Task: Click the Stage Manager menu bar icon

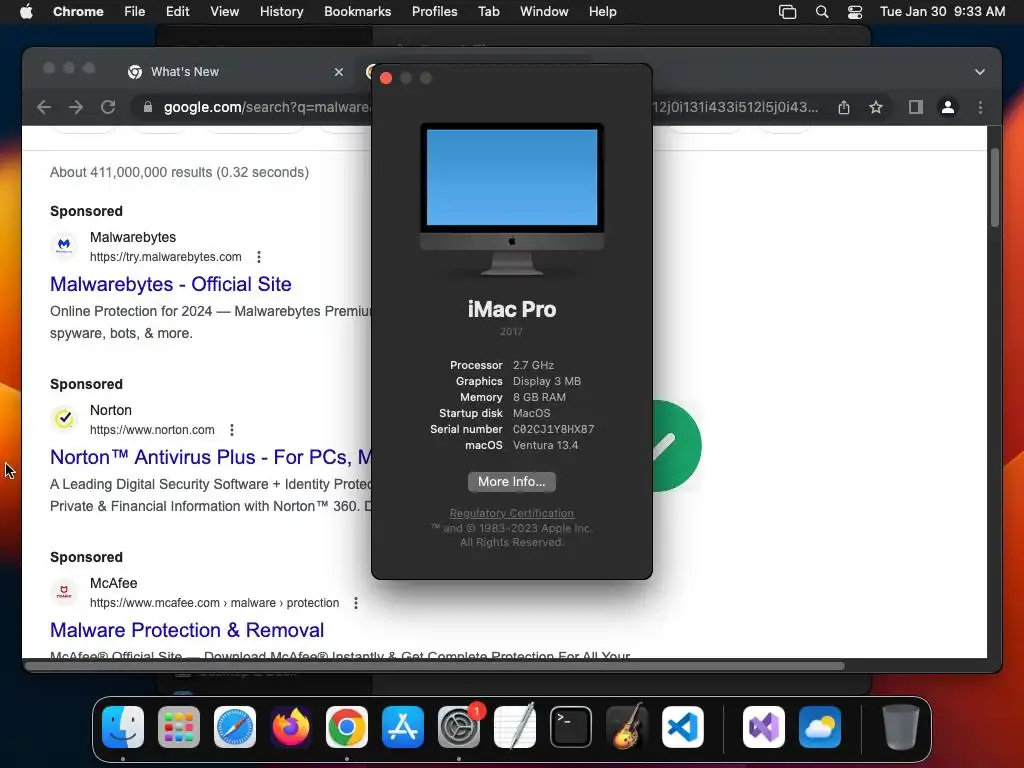Action: (788, 12)
